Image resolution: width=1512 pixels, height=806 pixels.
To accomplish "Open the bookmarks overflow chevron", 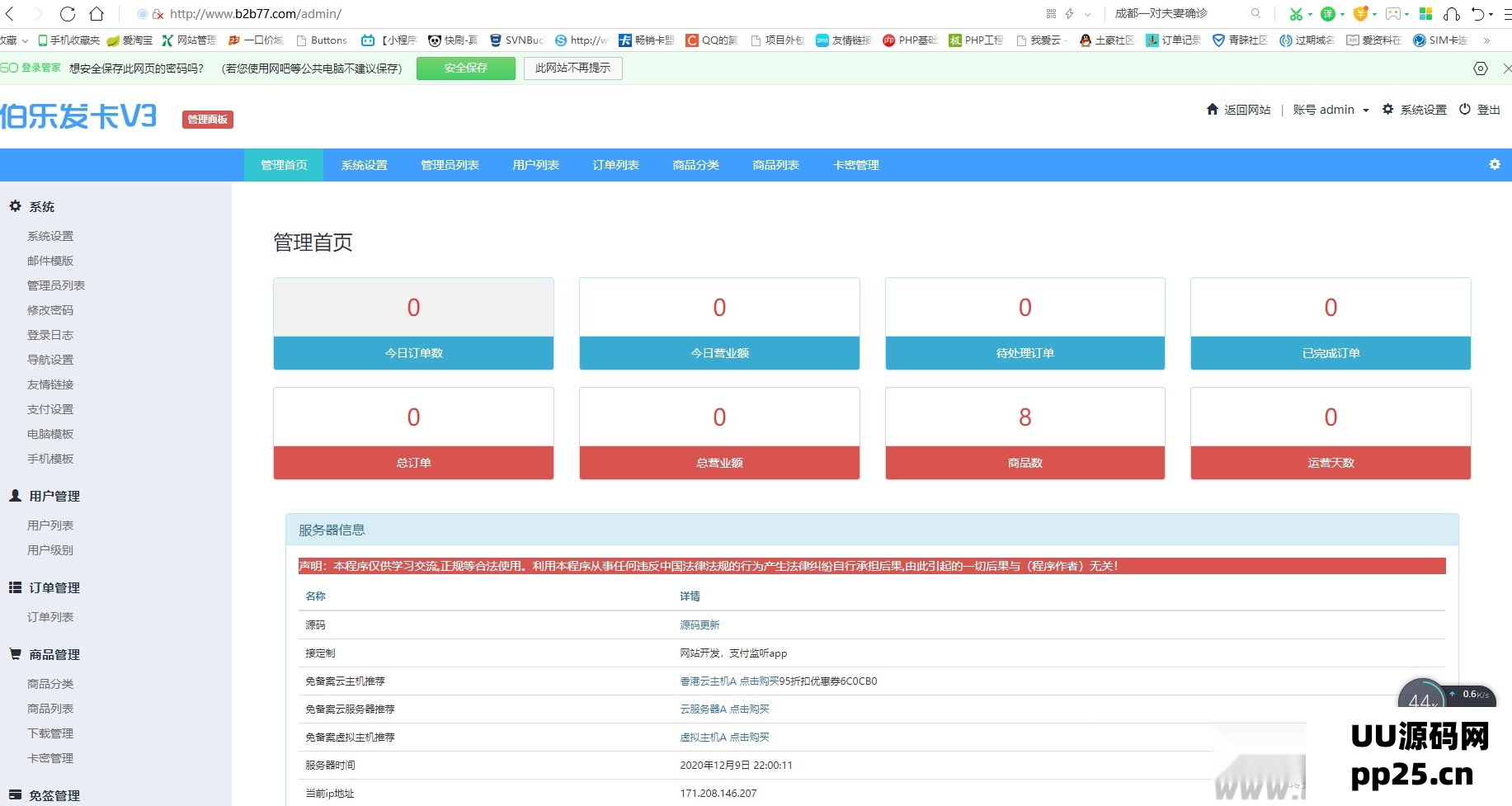I will [1488, 40].
